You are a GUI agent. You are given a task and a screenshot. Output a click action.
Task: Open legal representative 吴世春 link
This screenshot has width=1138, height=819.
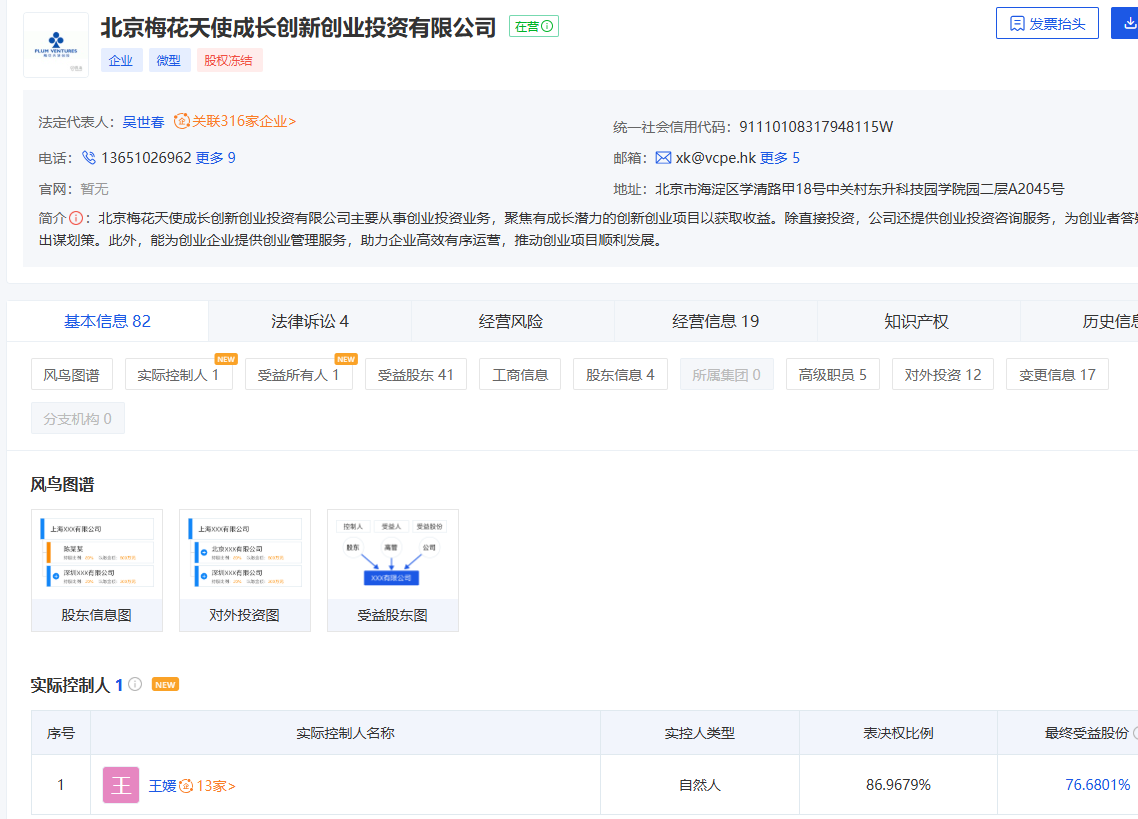[144, 122]
